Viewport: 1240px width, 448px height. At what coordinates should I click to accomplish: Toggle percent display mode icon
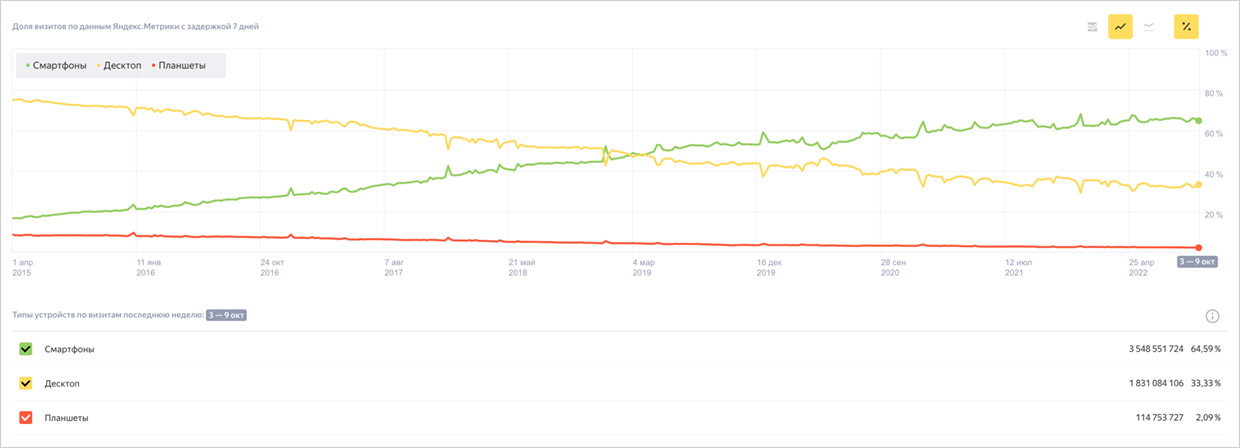(x=1186, y=26)
